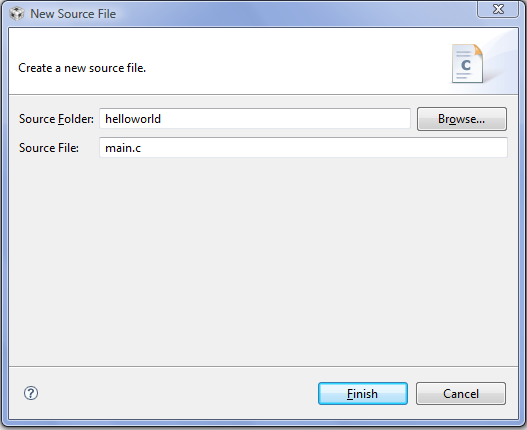This screenshot has width=527, height=430.
Task: Cancel the new source file dialog
Action: [461, 393]
